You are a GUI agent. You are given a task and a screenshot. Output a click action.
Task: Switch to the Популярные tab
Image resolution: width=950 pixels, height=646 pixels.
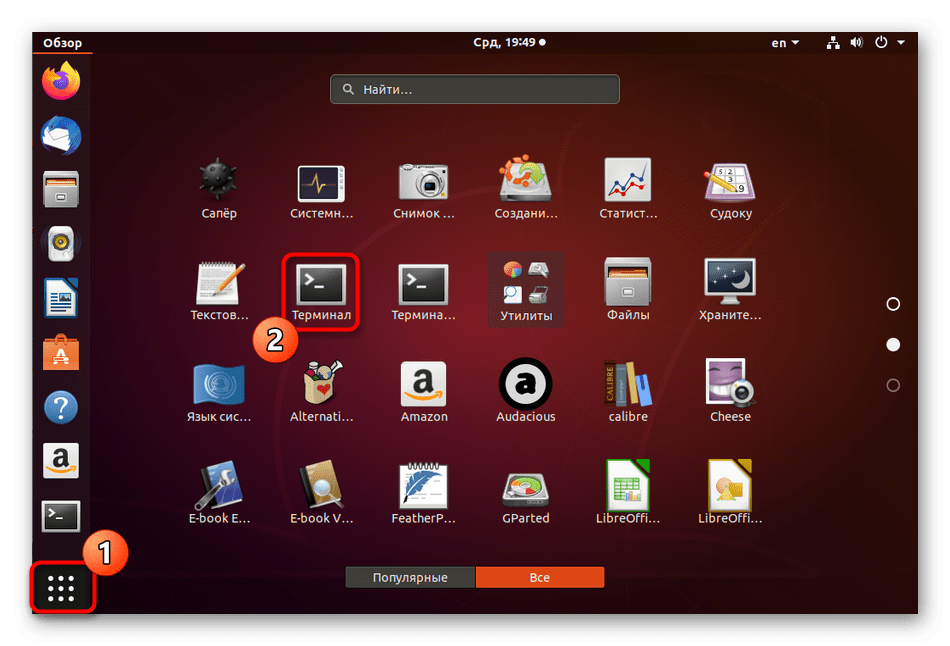point(410,578)
